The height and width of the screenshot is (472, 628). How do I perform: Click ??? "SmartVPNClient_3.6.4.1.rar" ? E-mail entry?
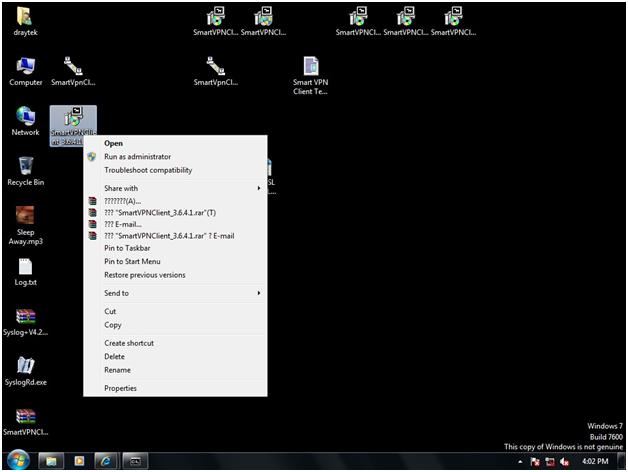175,236
